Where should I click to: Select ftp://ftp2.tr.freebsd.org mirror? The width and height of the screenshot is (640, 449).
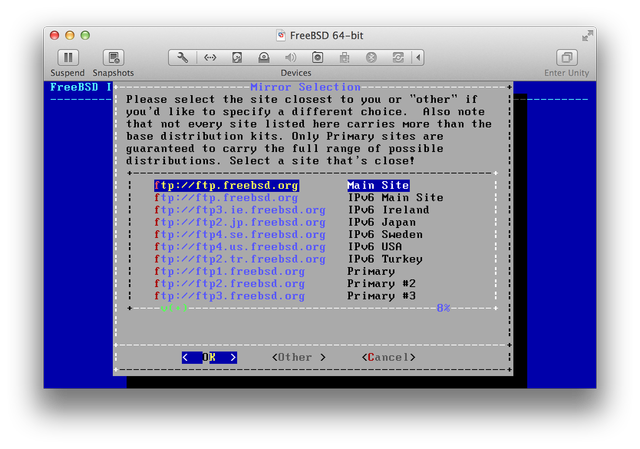point(240,259)
